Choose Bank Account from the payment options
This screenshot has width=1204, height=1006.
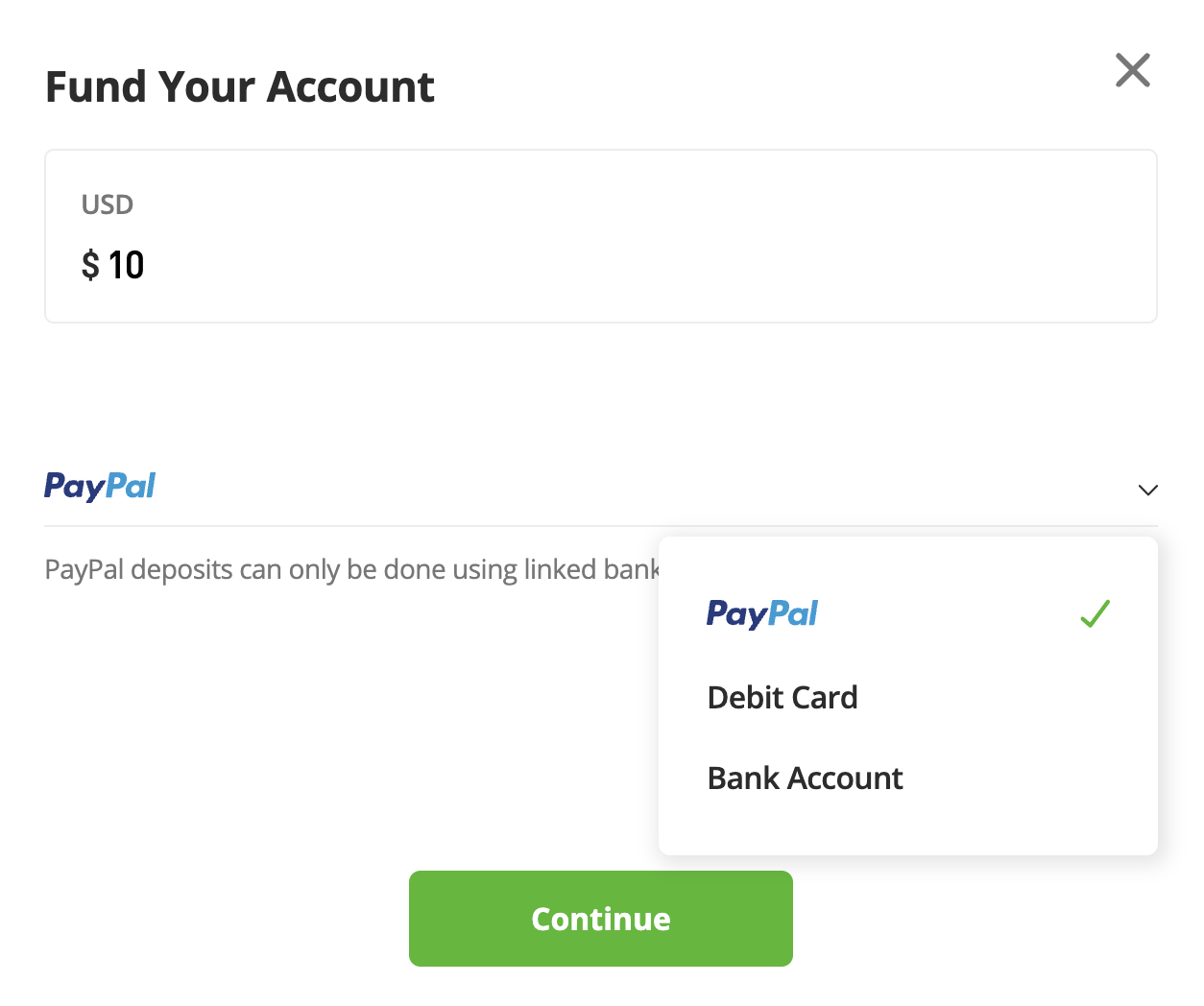point(805,778)
